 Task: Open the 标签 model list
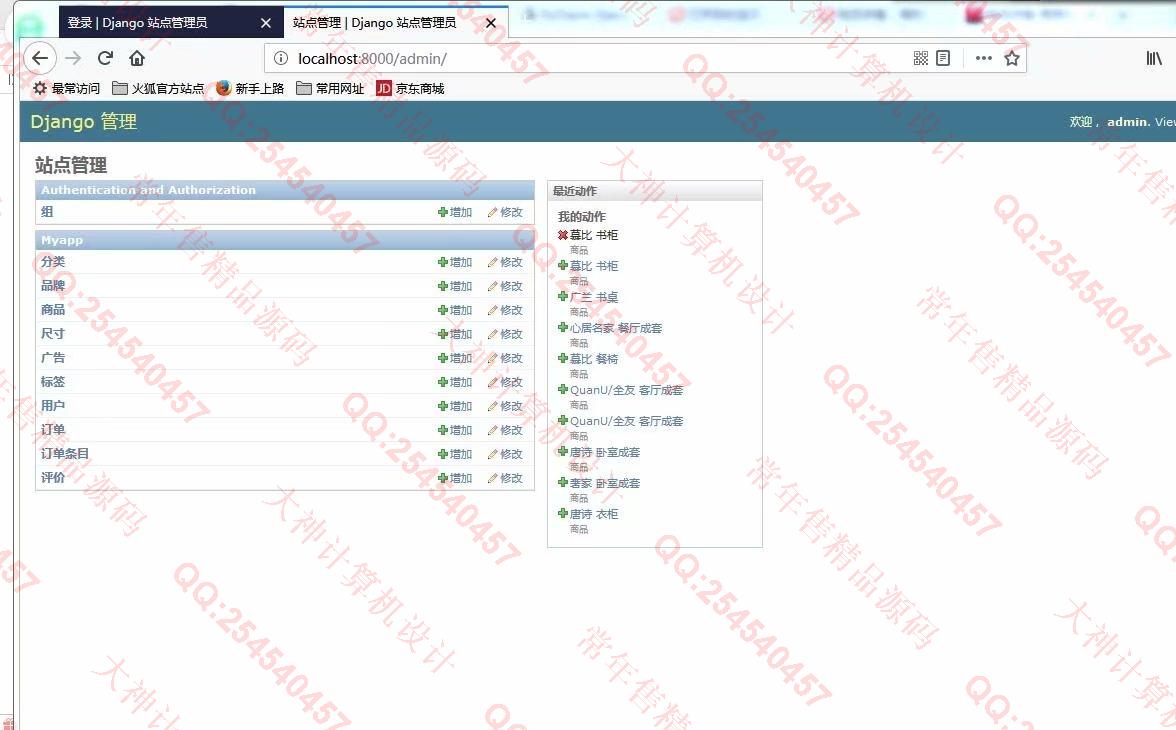[52, 382]
